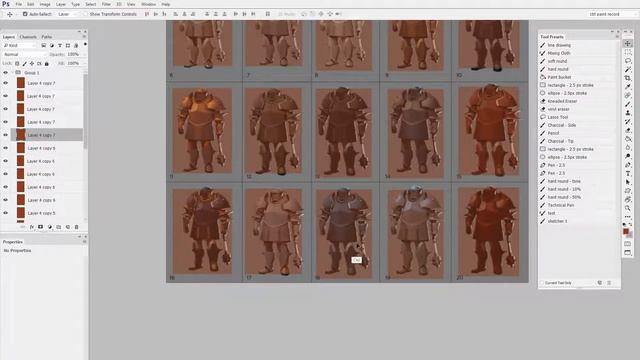Select the Horizontal Type tool

point(627,173)
